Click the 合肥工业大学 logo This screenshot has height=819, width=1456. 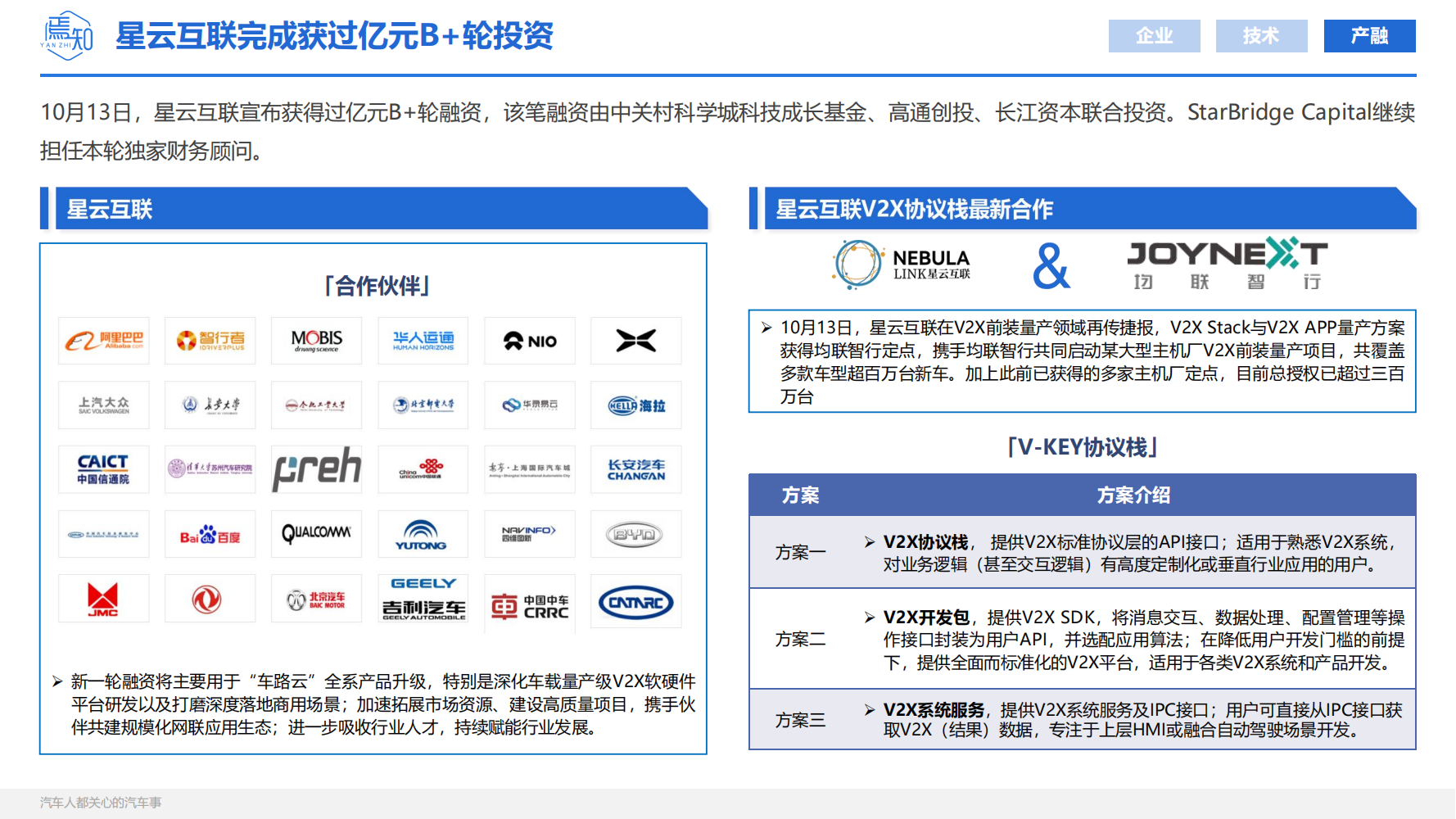point(317,405)
